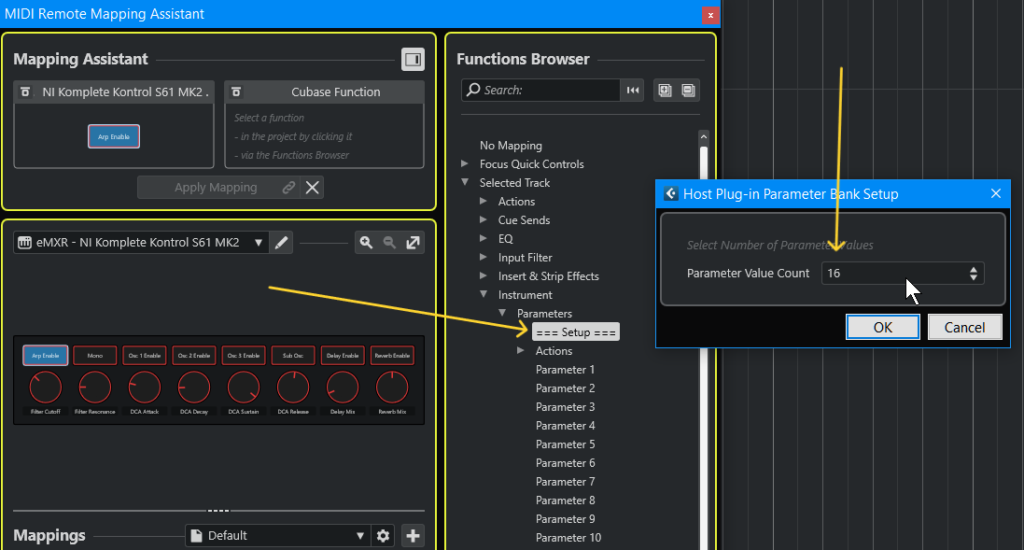This screenshot has height=550, width=1024.
Task: Toggle the Osc 3 Enable button
Action: tap(244, 355)
